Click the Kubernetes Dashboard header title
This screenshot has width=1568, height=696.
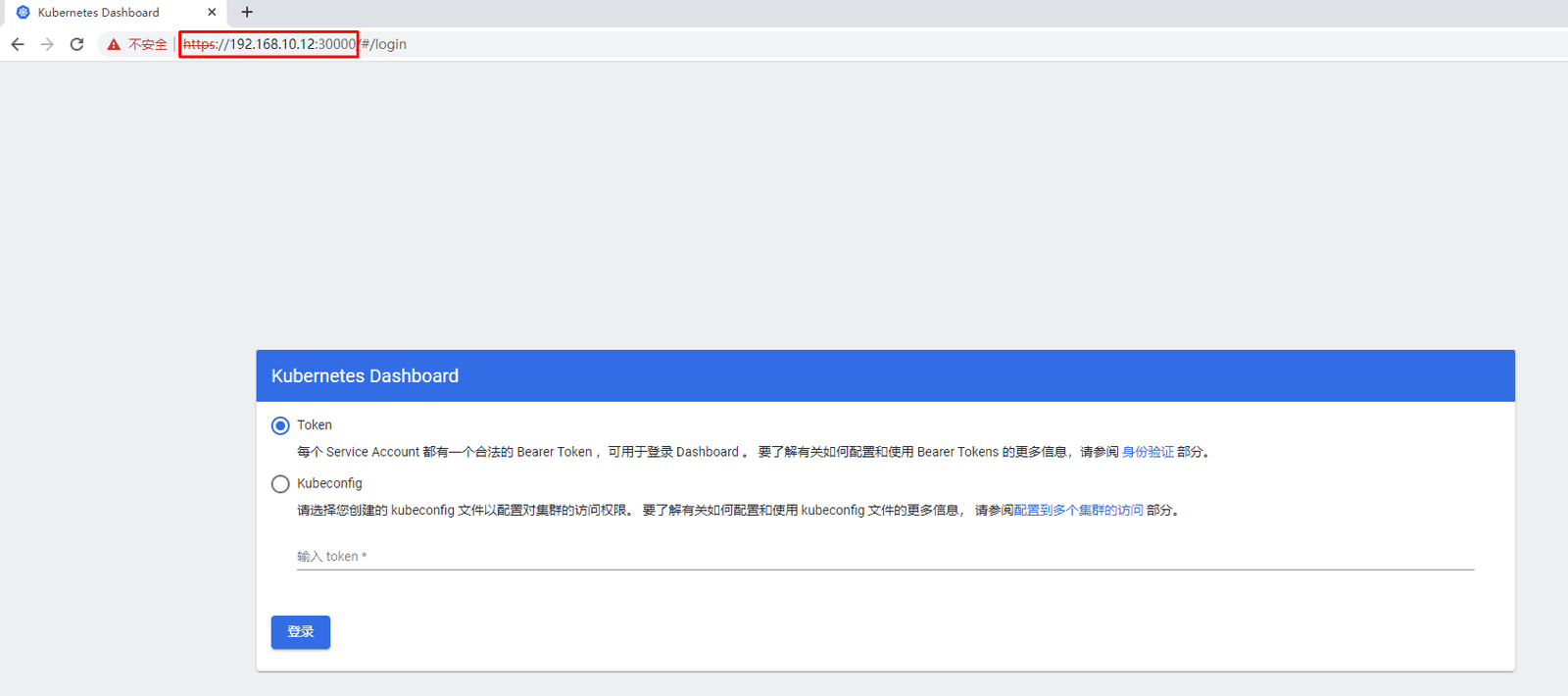click(x=365, y=376)
